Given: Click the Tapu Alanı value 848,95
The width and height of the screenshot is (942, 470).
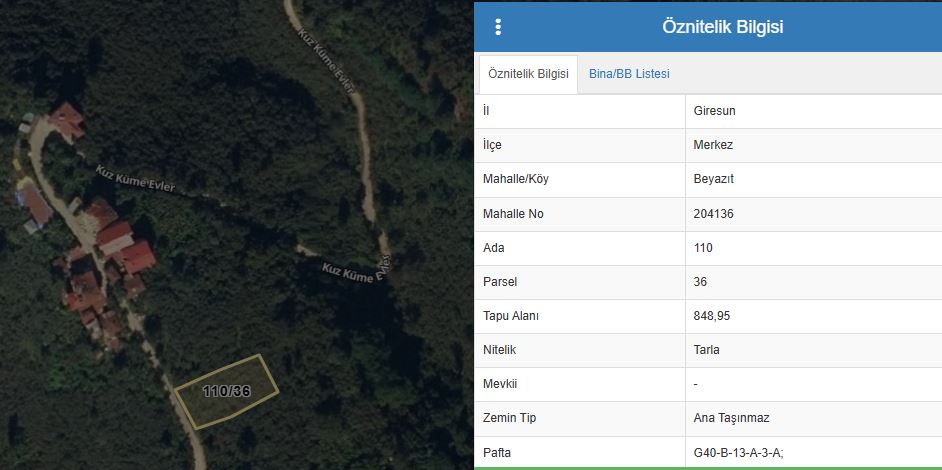Looking at the screenshot, I should [712, 316].
